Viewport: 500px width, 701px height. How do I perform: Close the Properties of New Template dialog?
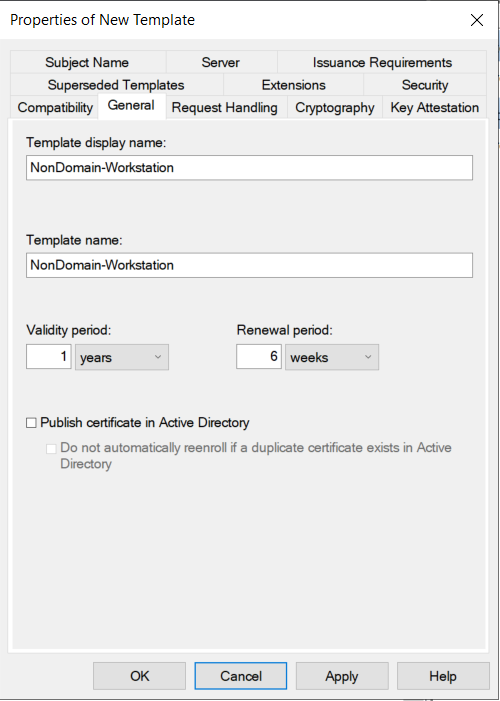477,20
